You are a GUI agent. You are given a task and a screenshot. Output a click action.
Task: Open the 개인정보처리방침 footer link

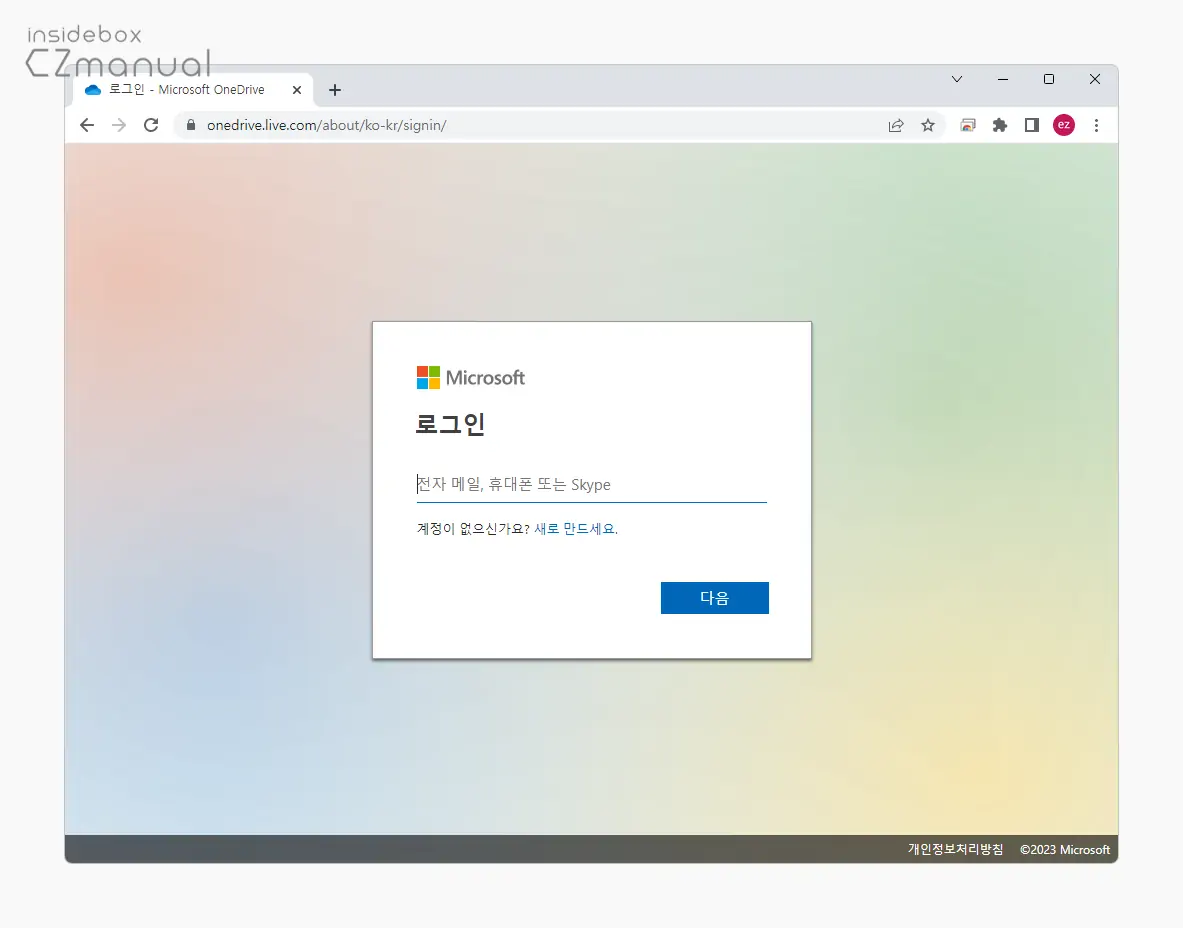pos(955,850)
